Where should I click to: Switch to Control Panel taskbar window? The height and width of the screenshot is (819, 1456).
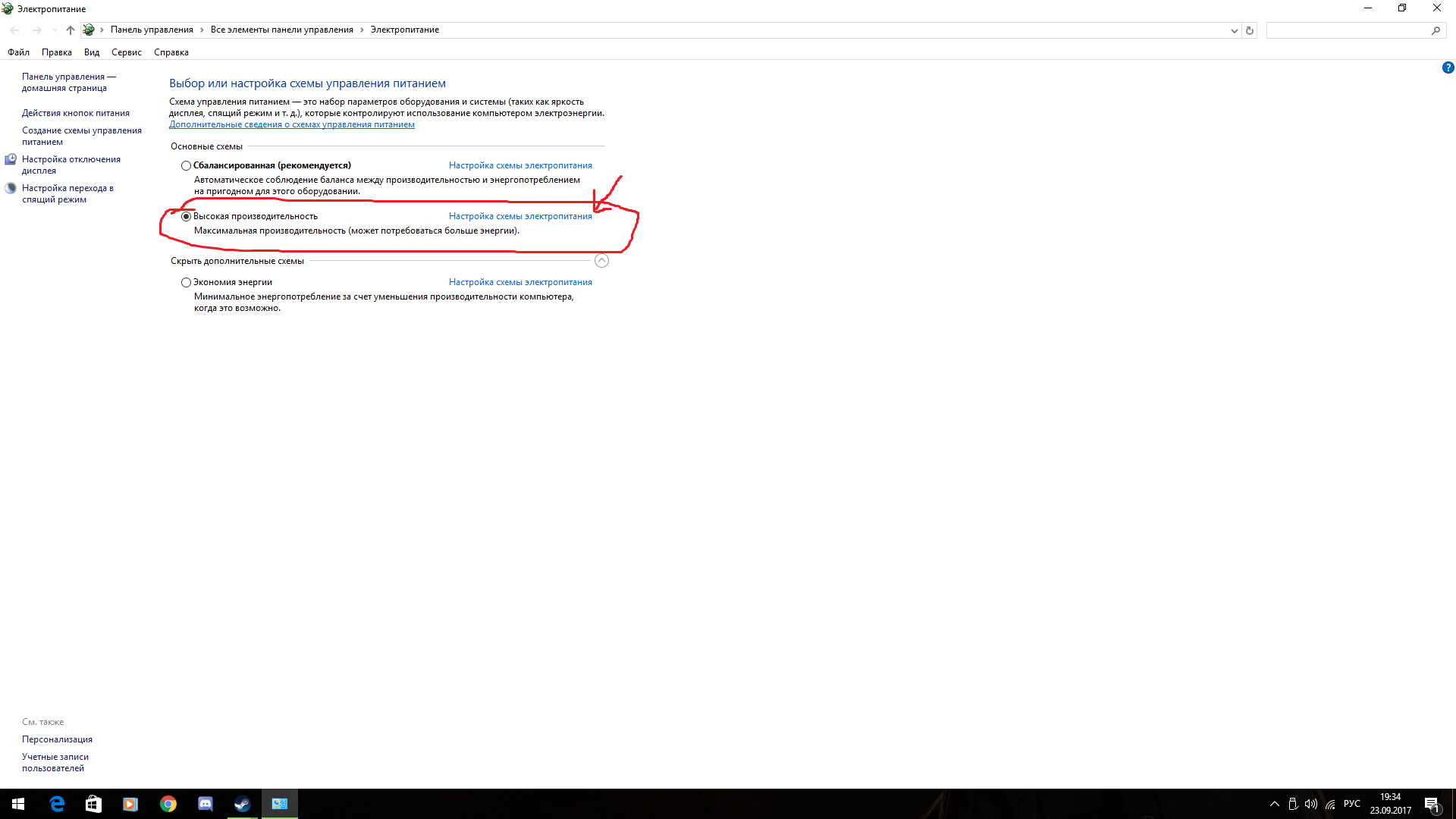280,804
